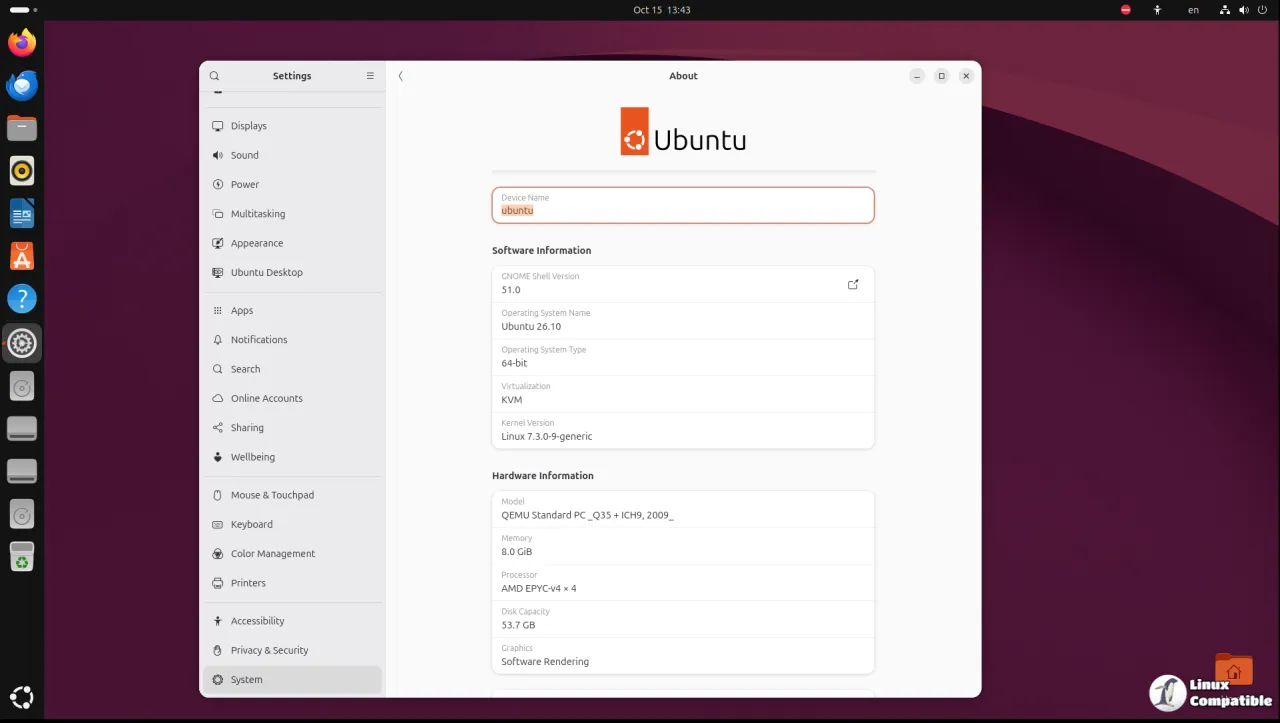Viewport: 1280px width, 723px height.
Task: Go to Online Accounts settings
Action: pyautogui.click(x=292, y=398)
